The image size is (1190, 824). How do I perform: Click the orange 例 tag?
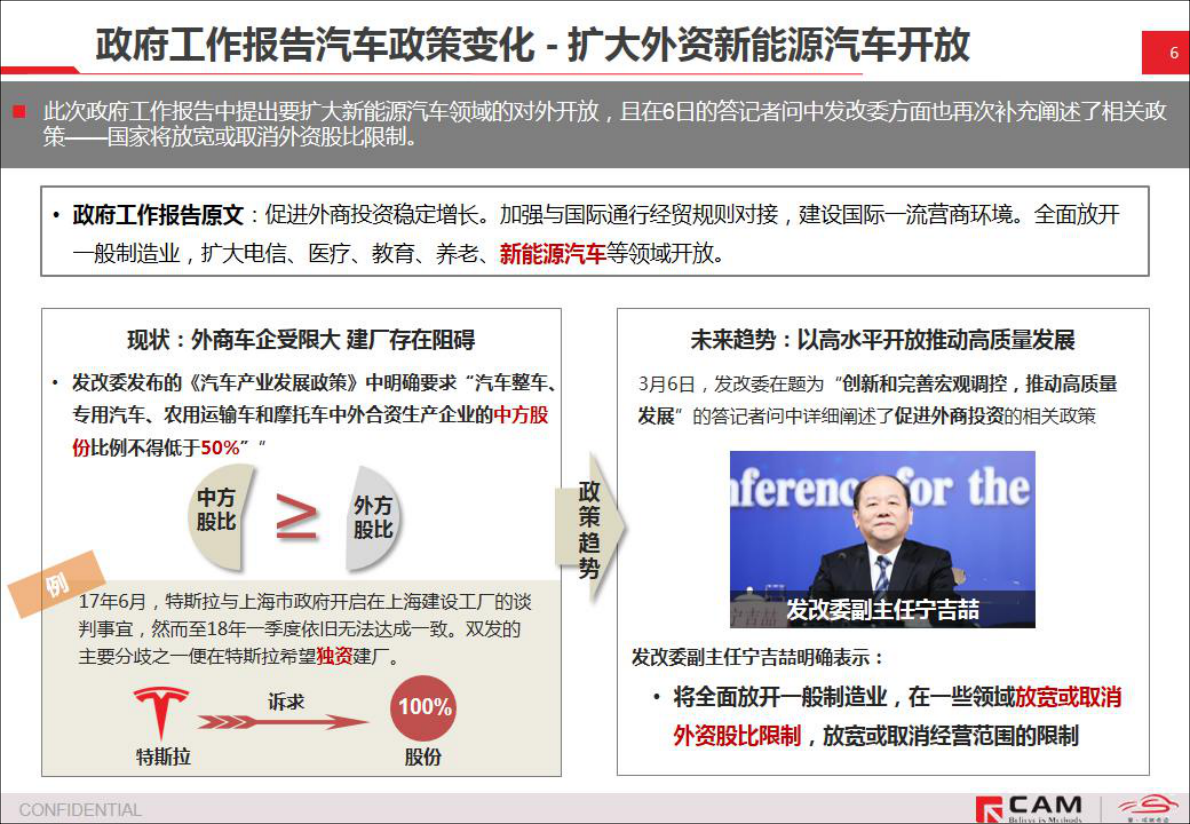[58, 584]
